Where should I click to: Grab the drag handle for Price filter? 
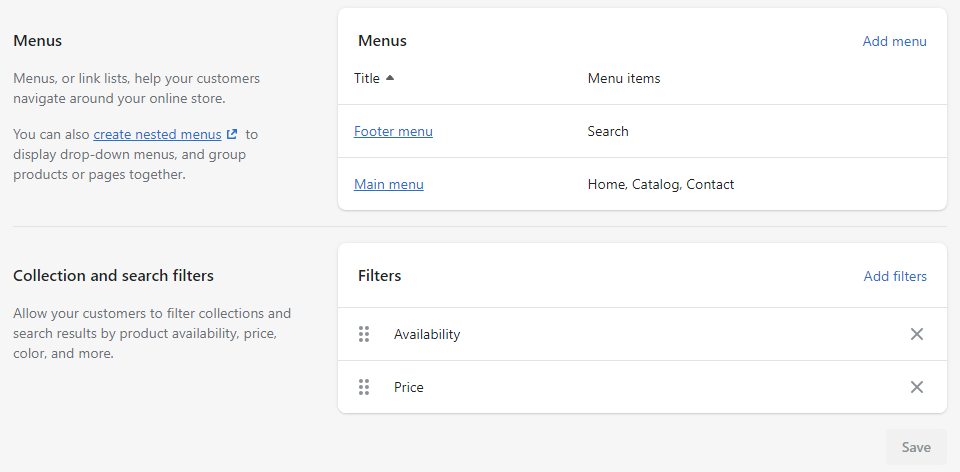coord(364,387)
